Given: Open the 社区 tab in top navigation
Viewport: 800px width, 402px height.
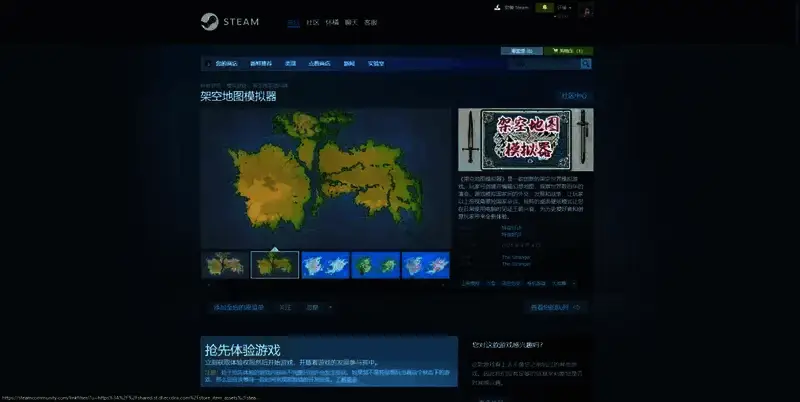Looking at the screenshot, I should 313,22.
